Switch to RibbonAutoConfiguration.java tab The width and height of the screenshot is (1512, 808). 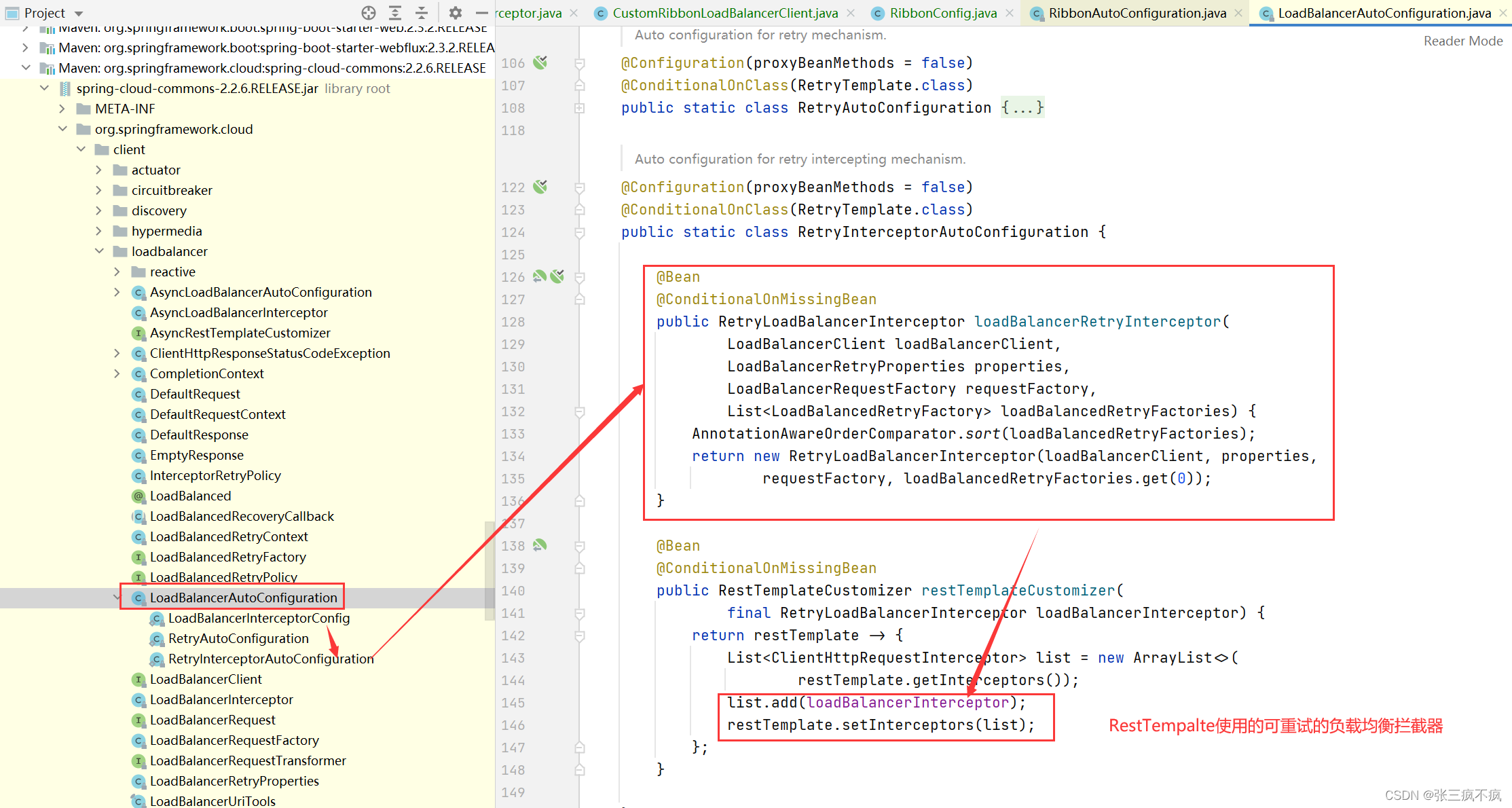tap(1137, 13)
